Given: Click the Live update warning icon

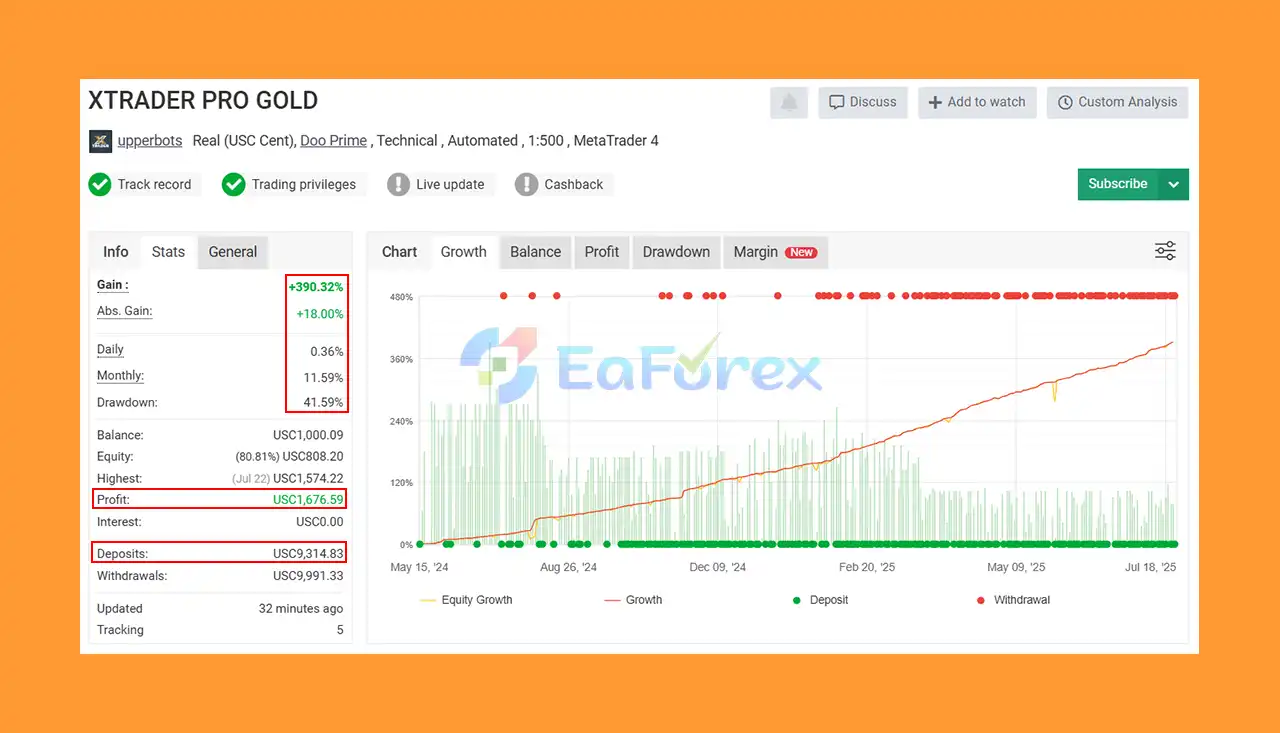Looking at the screenshot, I should click(398, 184).
